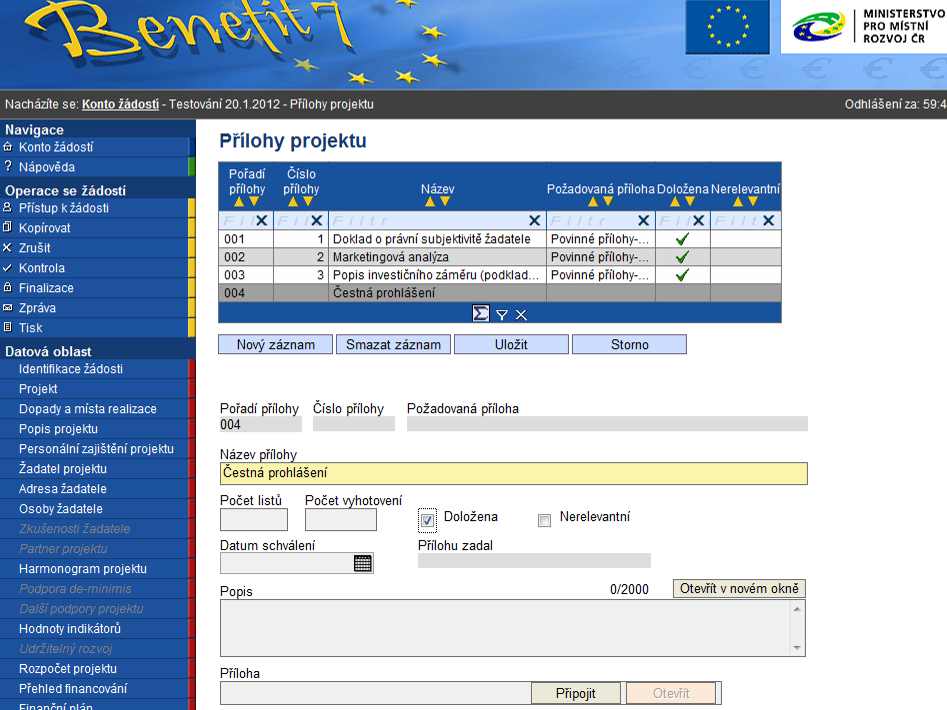
Task: Click the Storno button
Action: (629, 344)
